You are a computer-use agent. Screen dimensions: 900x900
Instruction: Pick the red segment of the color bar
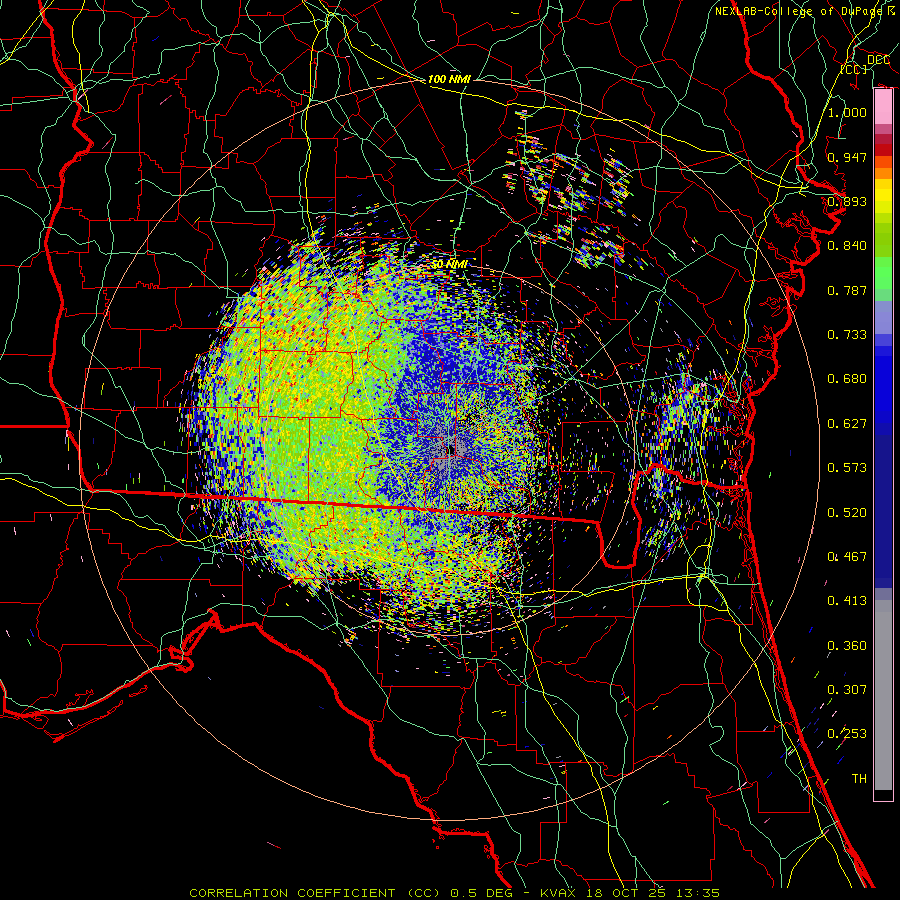click(x=883, y=150)
